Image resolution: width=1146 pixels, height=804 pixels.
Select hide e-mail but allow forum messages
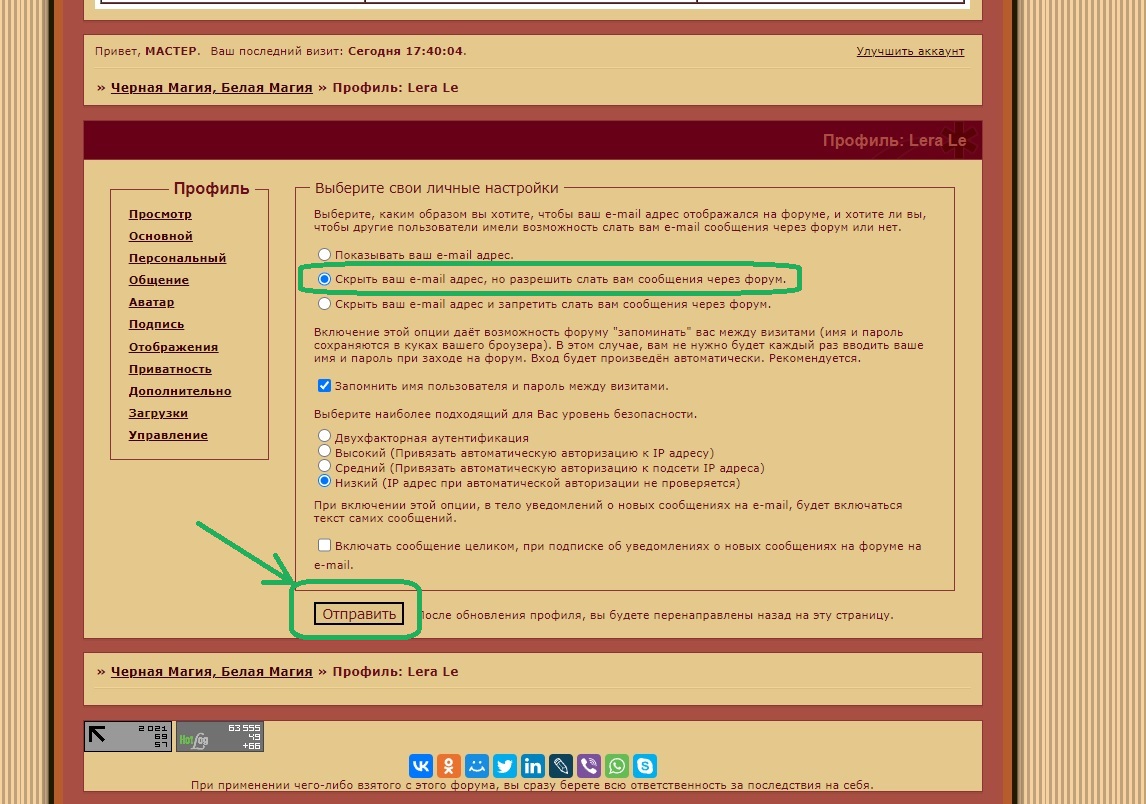click(x=325, y=279)
